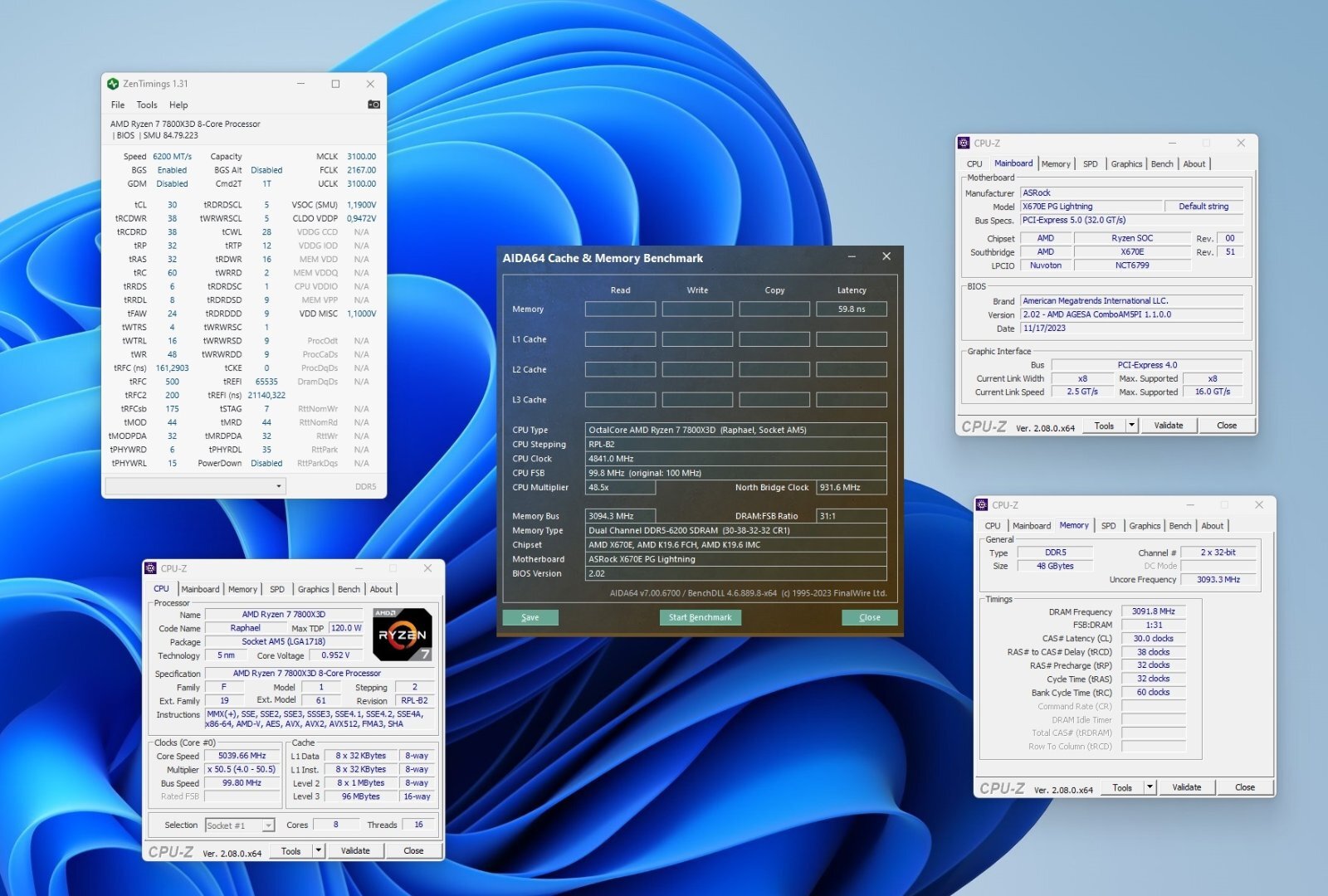
Task: Open the File menu in ZenTimings
Action: click(x=118, y=105)
